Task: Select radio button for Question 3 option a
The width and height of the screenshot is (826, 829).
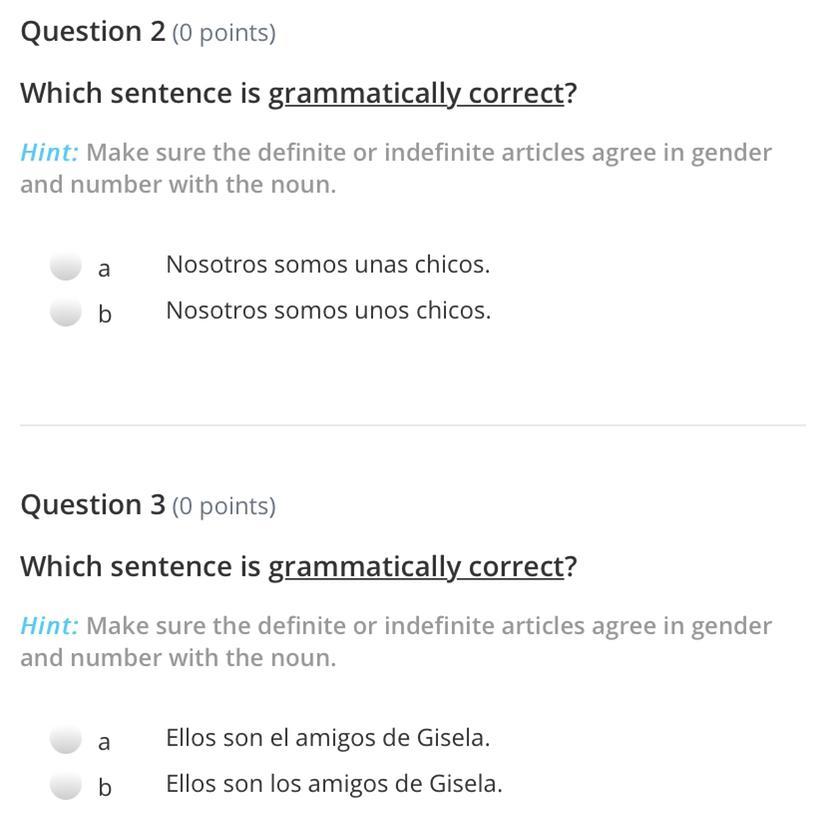Action: pyautogui.click(x=66, y=739)
